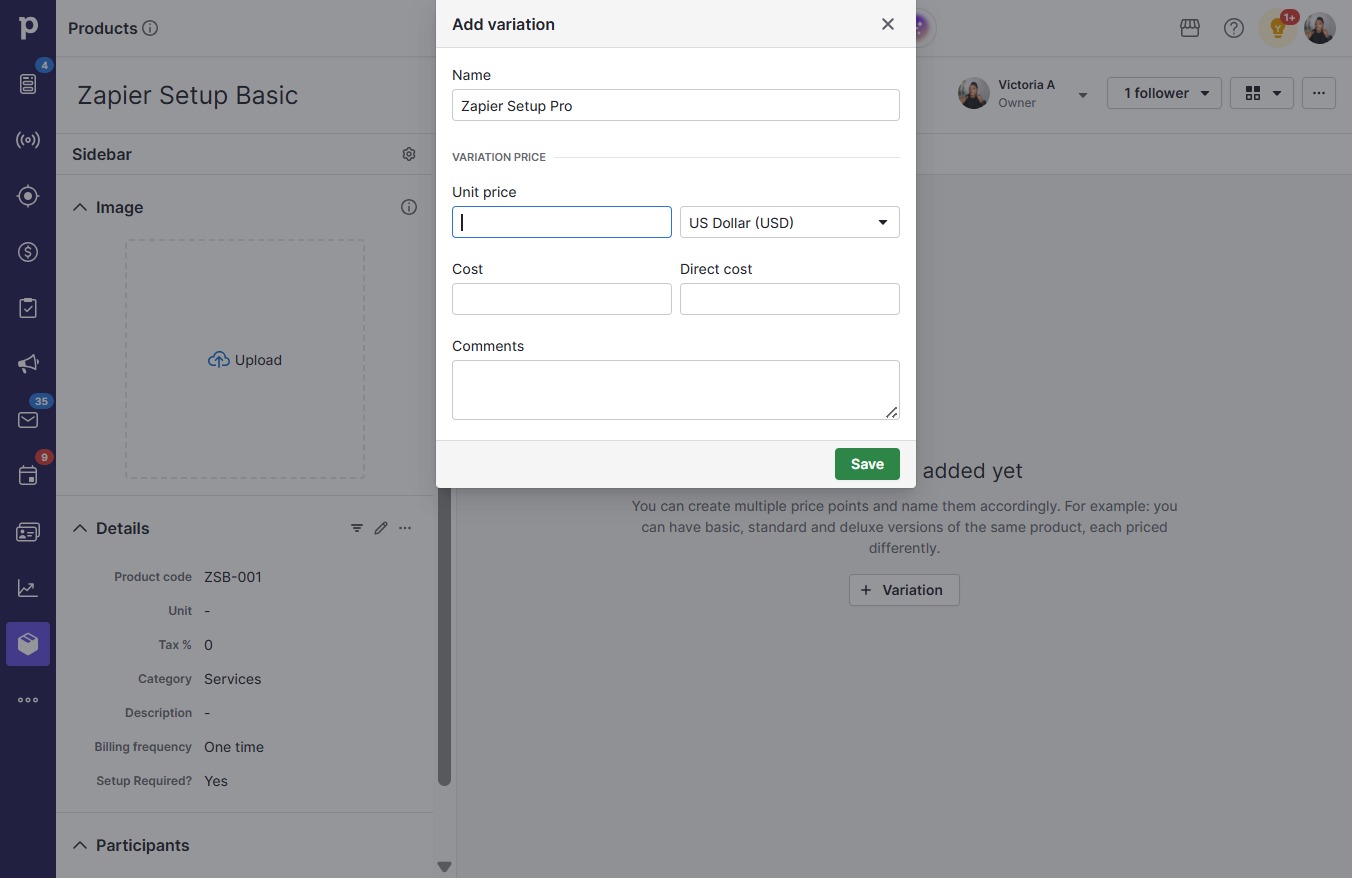Collapse the Image section
1352x878 pixels.
point(80,207)
